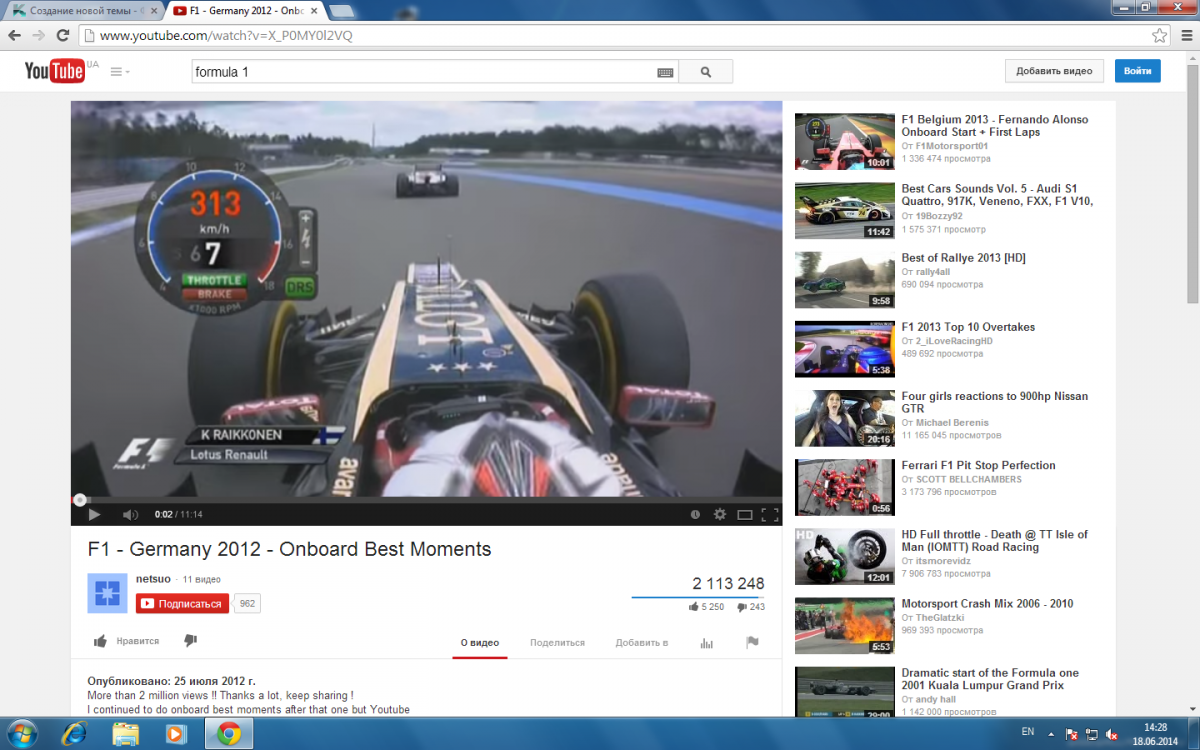Close the 'F1 - Germany 2012' browser tab
Image resolution: width=1200 pixels, height=750 pixels.
(x=313, y=10)
